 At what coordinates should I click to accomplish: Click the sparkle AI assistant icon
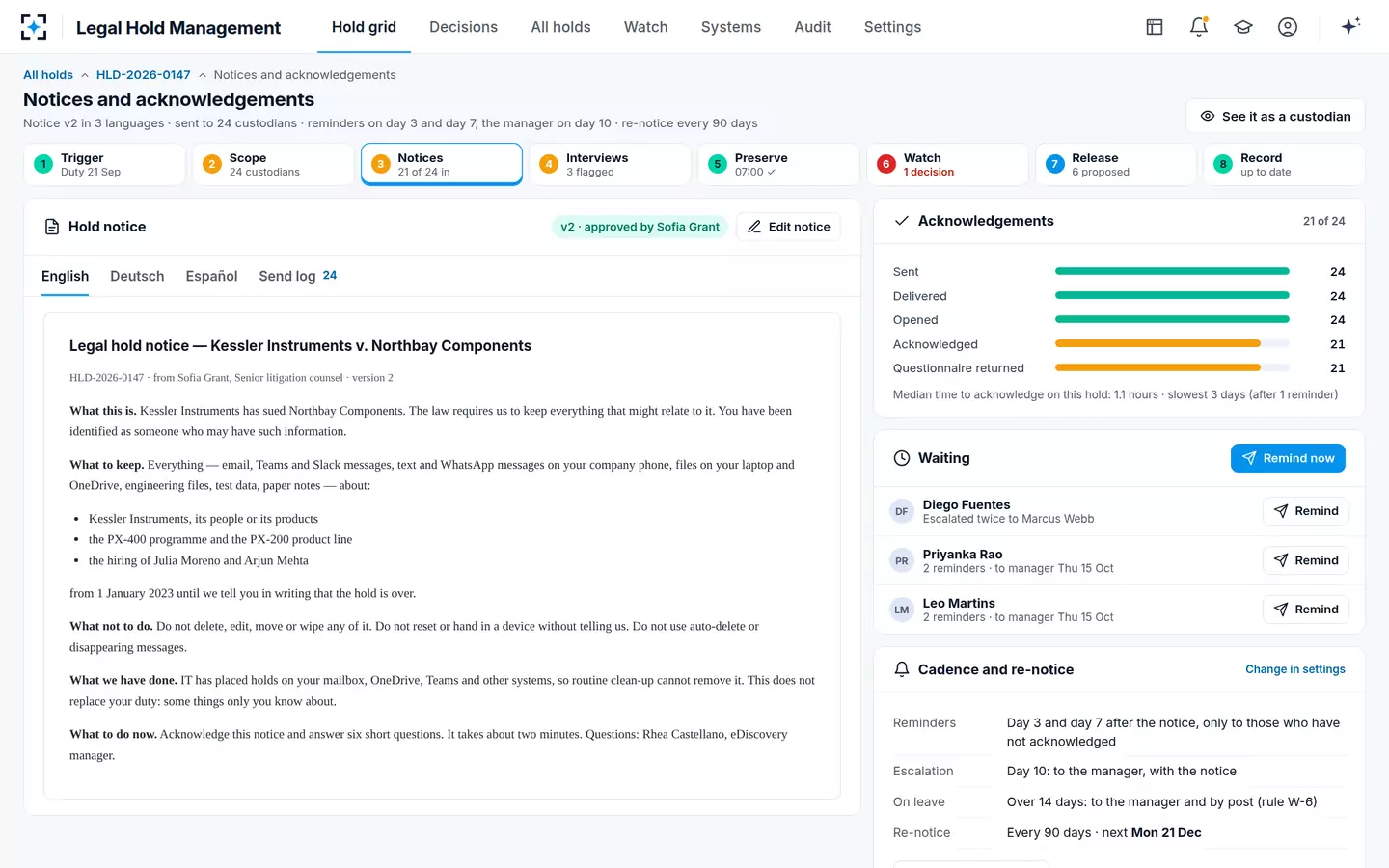pos(1350,26)
